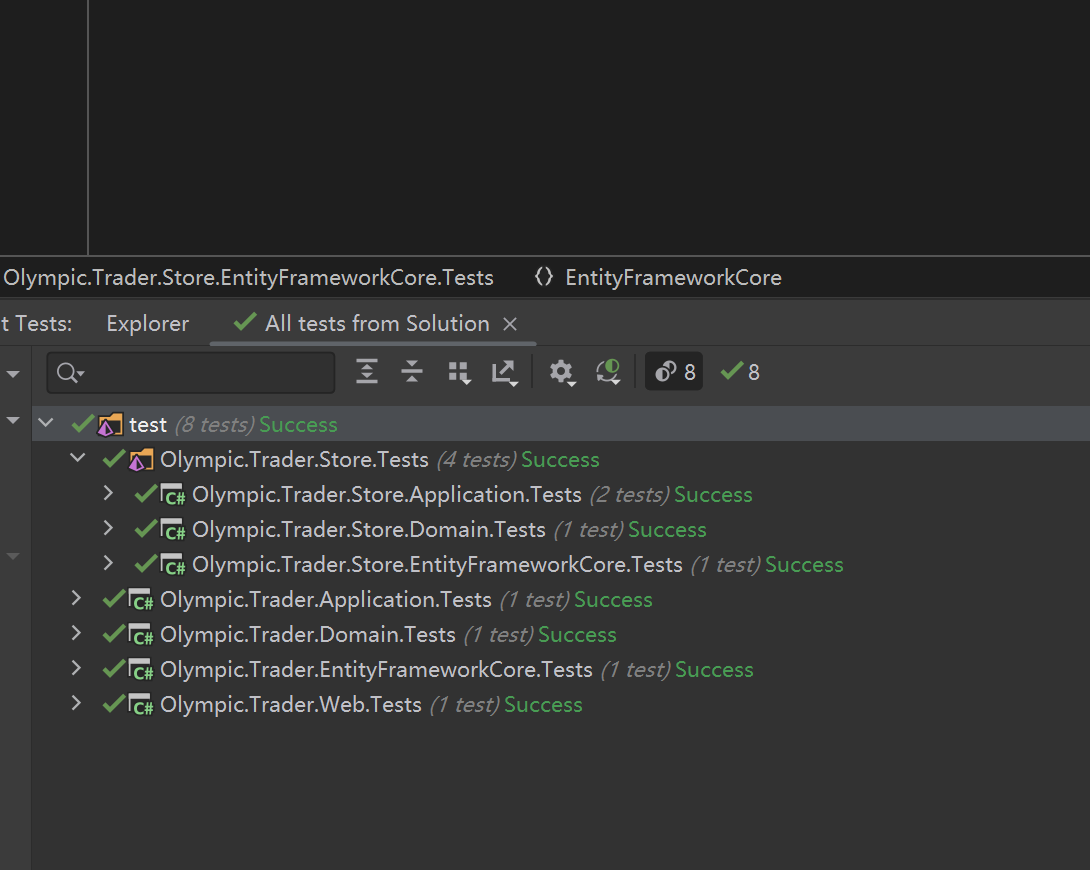Image resolution: width=1090 pixels, height=870 pixels.
Task: Click the Export test results icon
Action: pos(504,373)
